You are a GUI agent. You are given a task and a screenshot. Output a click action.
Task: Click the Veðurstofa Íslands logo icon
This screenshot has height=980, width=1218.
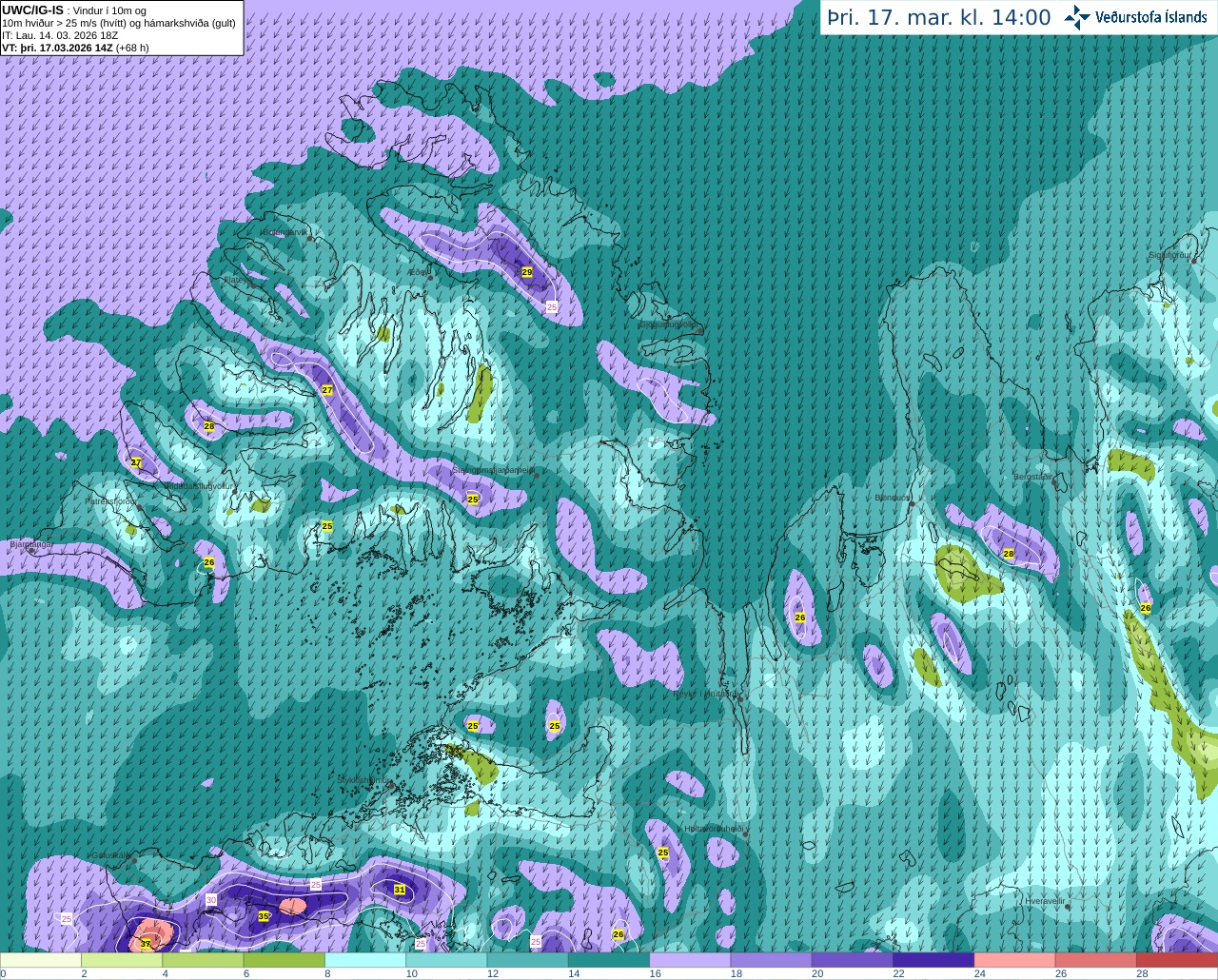(1077, 17)
